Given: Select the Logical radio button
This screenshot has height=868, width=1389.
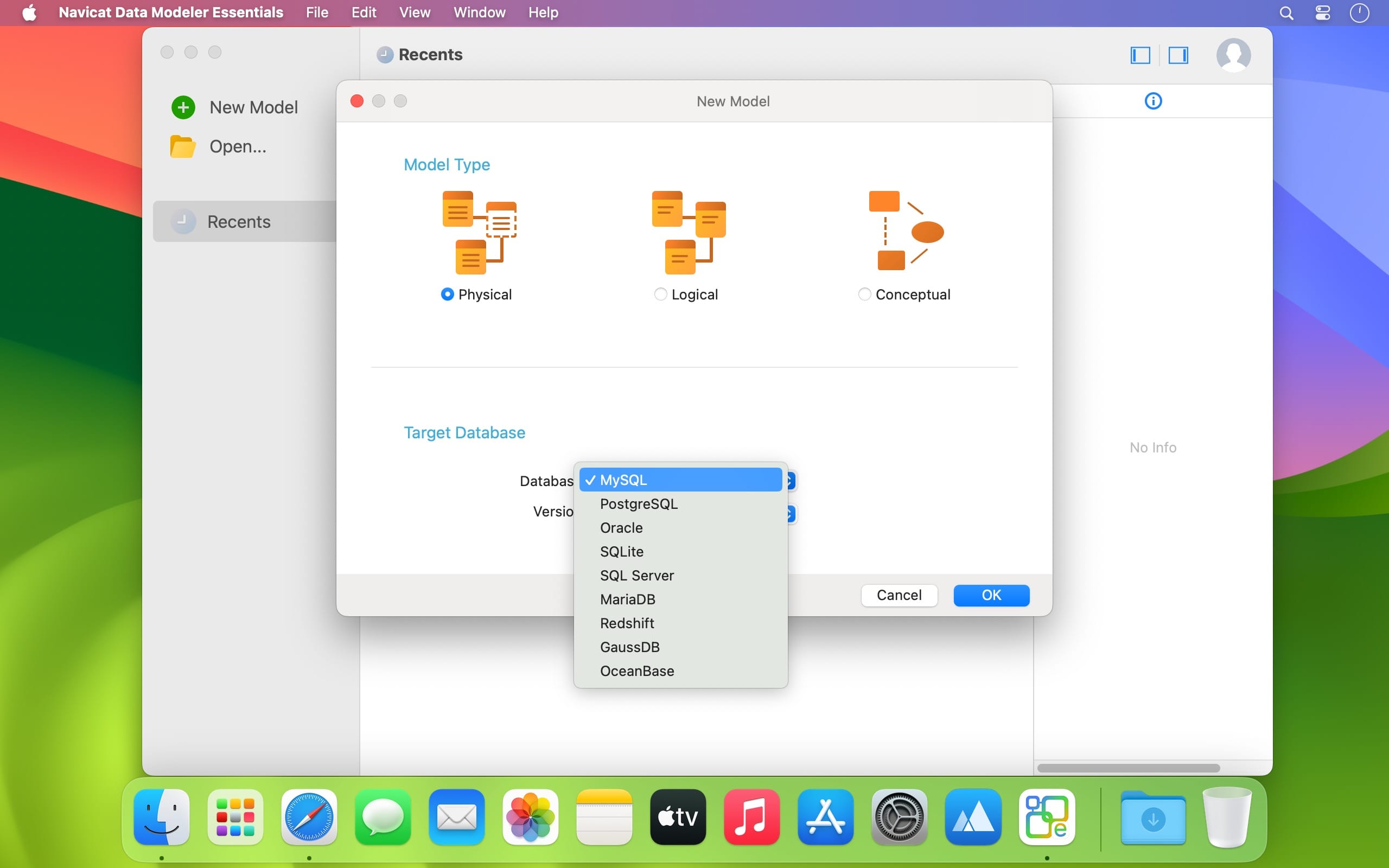Looking at the screenshot, I should coord(661,295).
